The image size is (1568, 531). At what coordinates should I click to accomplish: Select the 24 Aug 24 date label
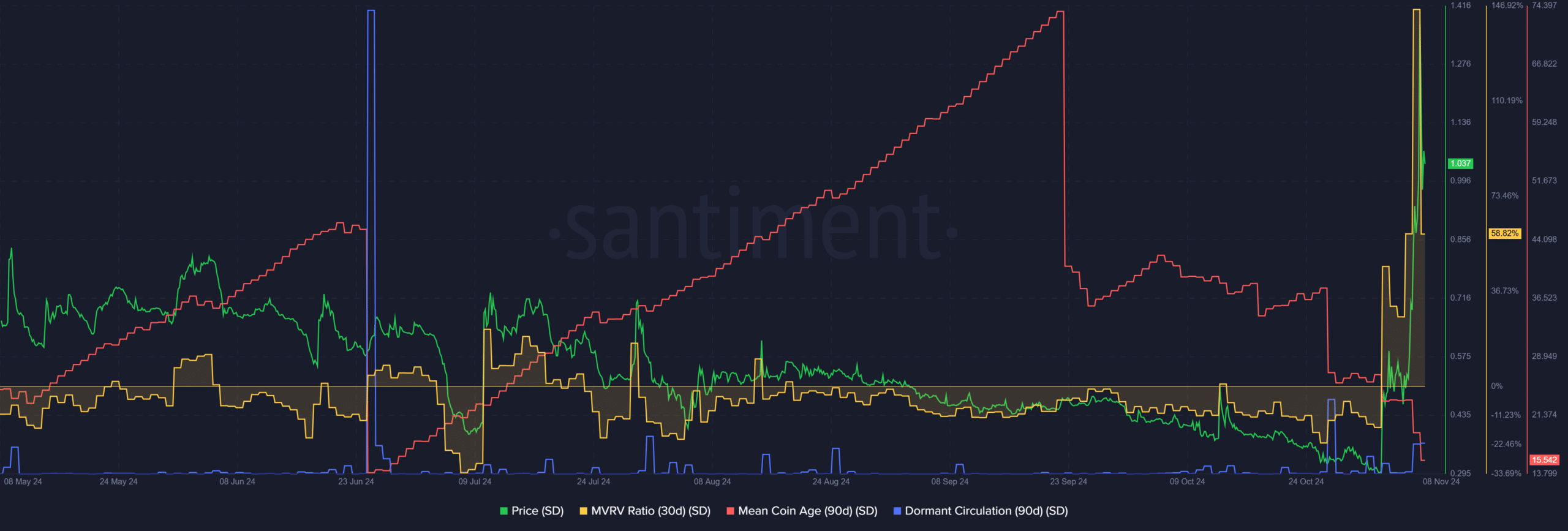tap(831, 482)
